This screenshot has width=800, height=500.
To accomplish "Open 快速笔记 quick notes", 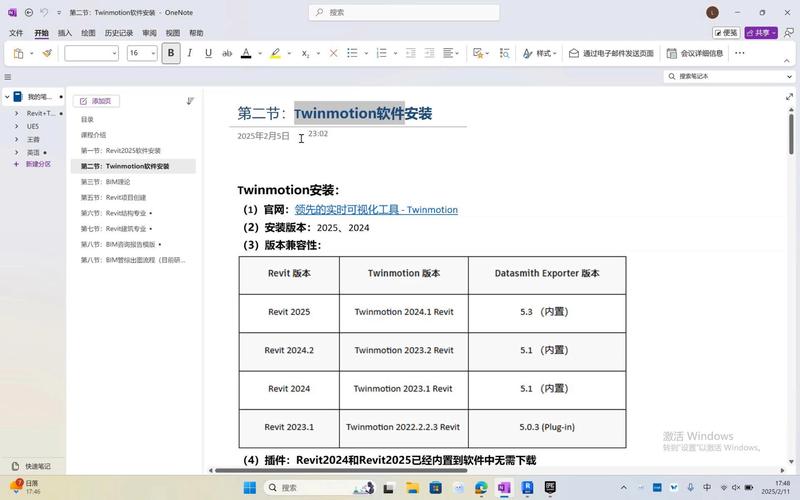I will [32, 466].
